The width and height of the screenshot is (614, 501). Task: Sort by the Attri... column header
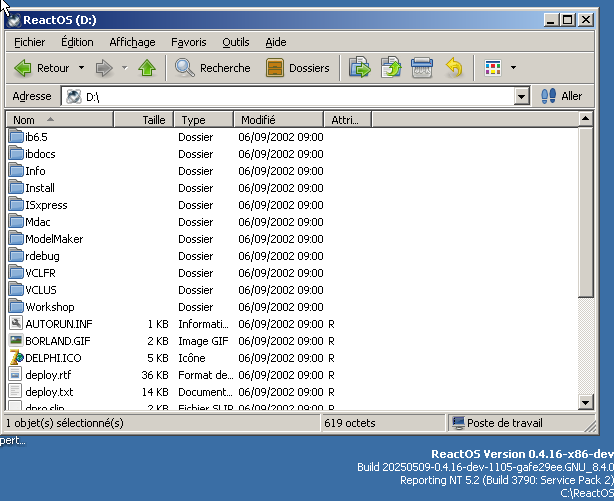click(348, 119)
